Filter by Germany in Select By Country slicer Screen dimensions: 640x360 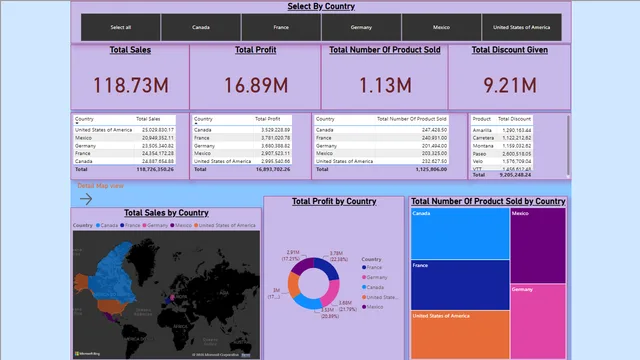click(361, 27)
